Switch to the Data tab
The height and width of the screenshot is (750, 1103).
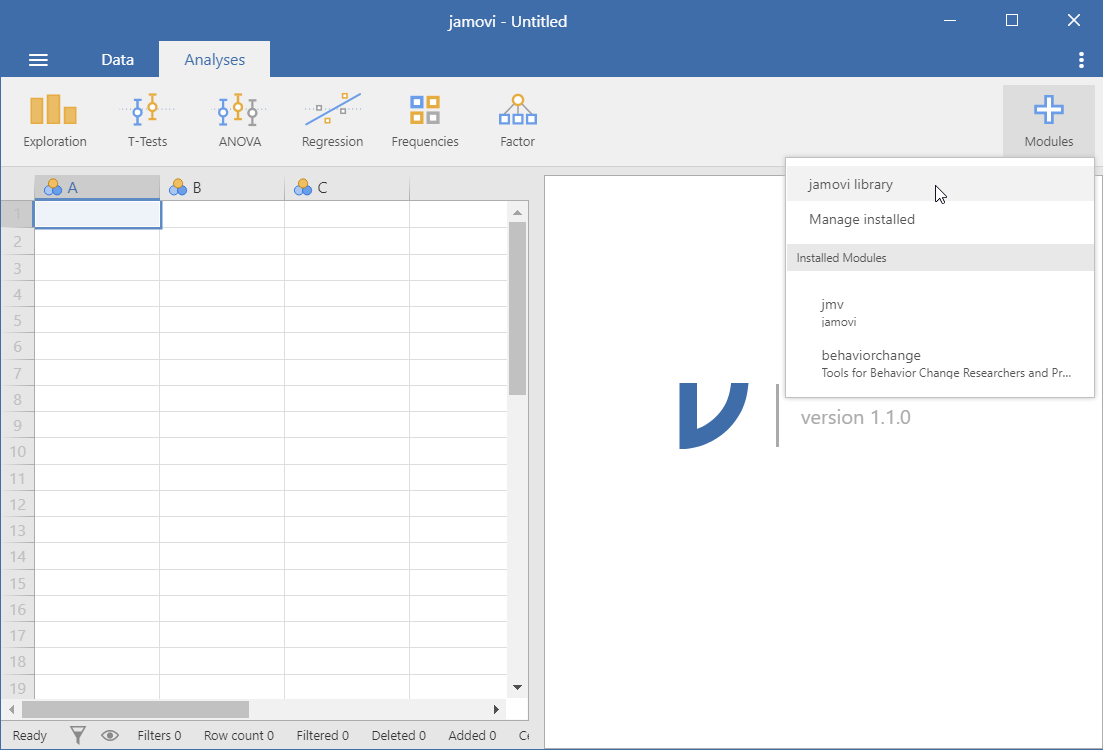[x=117, y=60]
